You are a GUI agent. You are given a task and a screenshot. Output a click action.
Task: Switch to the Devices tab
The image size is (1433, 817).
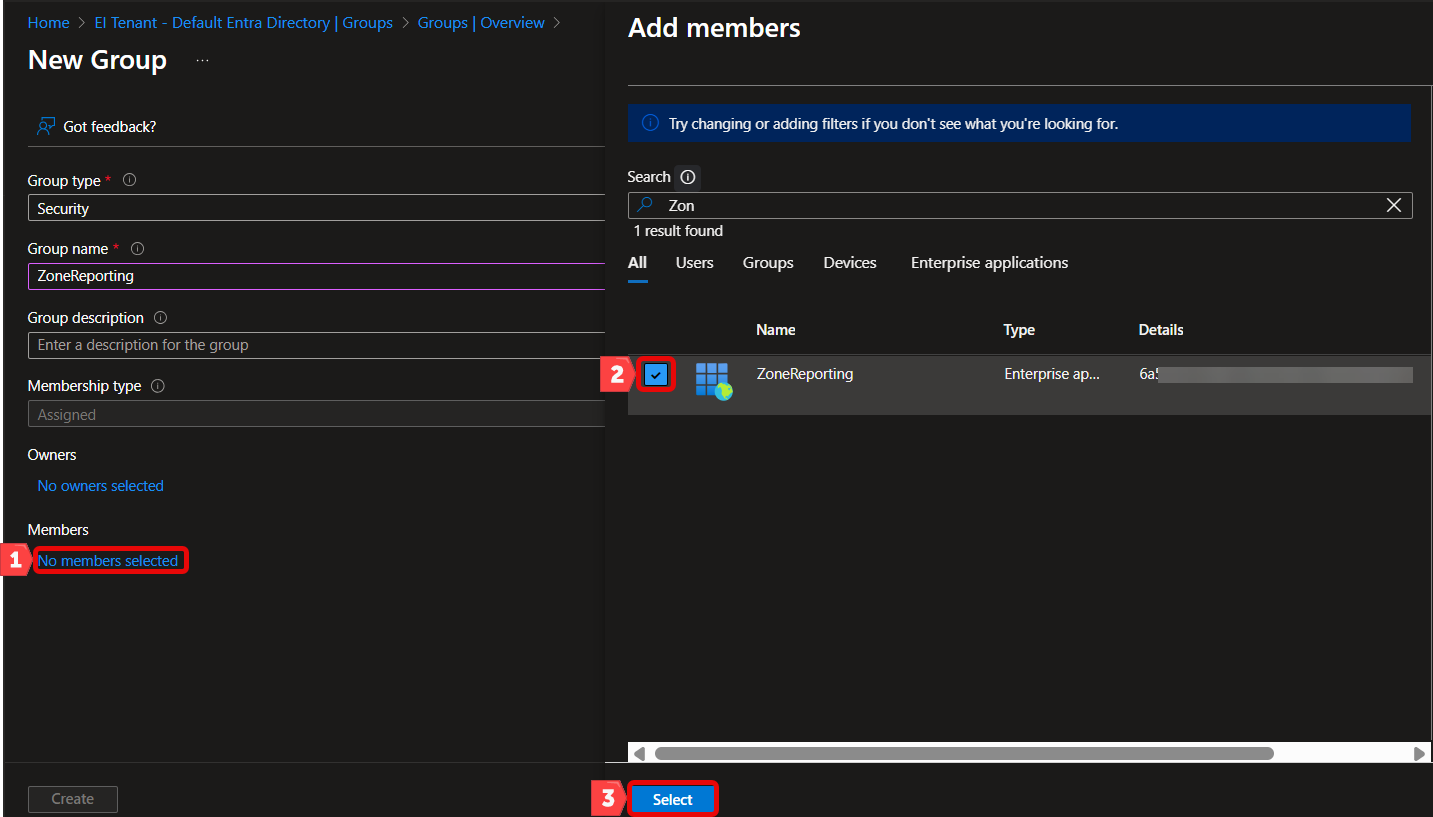click(850, 263)
